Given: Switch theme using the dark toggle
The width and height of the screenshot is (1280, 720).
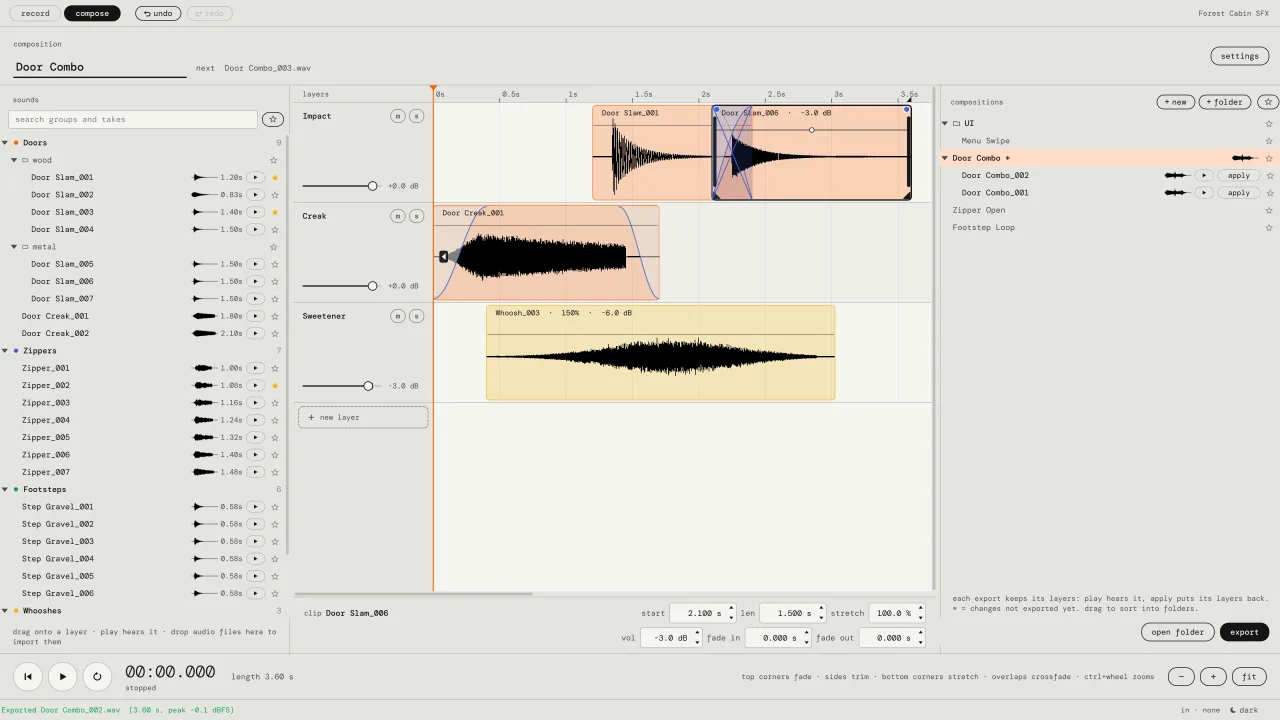Looking at the screenshot, I should click(1244, 711).
